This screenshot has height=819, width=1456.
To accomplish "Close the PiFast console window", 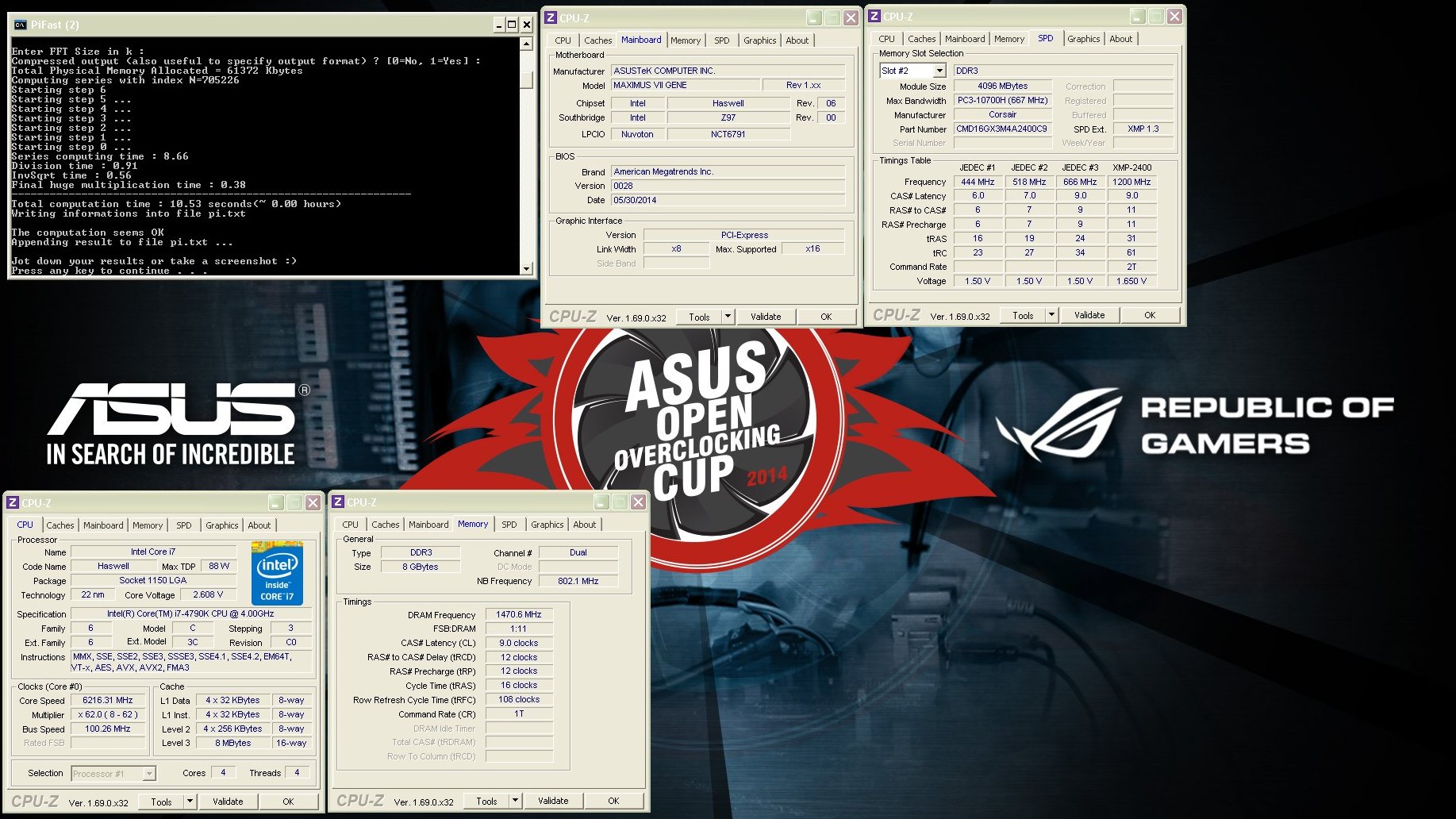I will [x=526, y=25].
